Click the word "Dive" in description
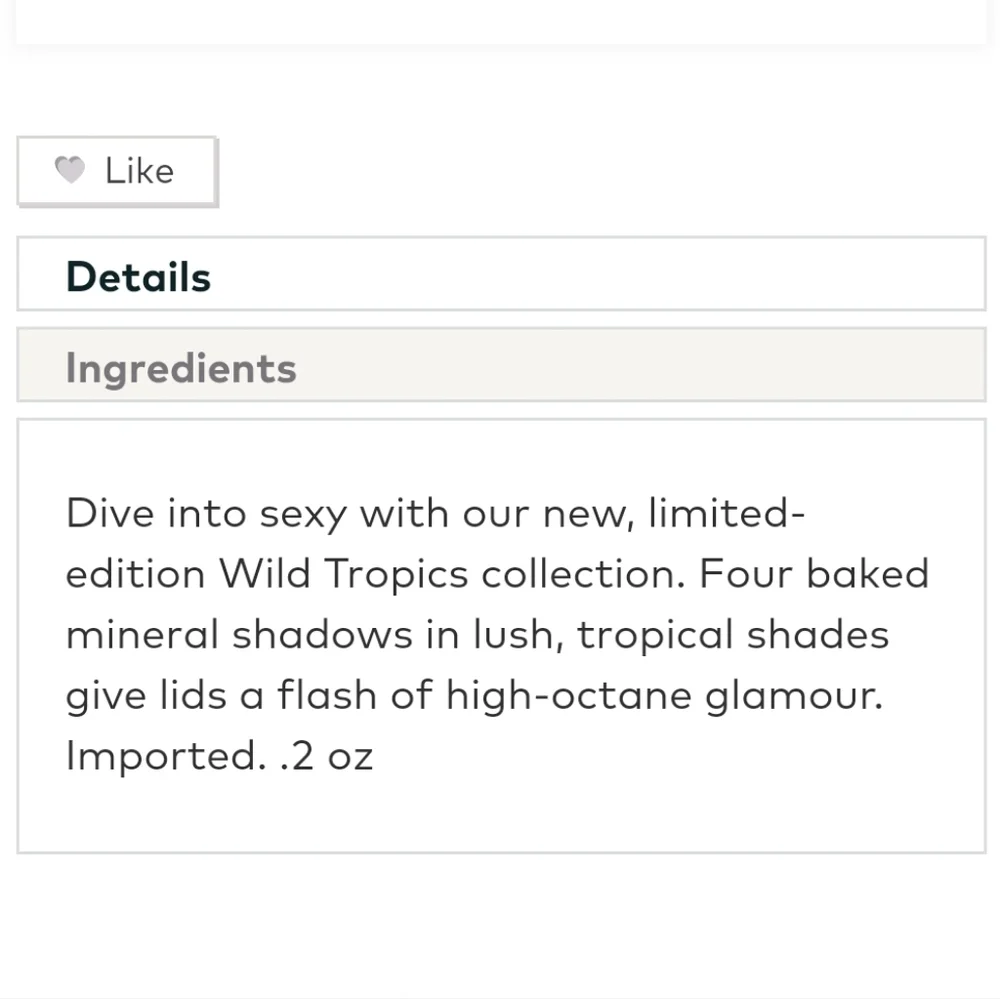Viewport: 1000px width, 999px height. click(110, 513)
